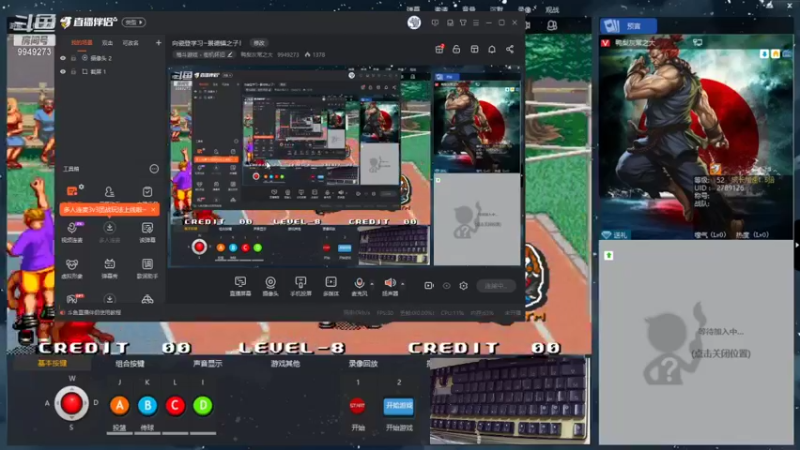Select 组合按键 tab in game window
The width and height of the screenshot is (800, 450).
click(130, 363)
